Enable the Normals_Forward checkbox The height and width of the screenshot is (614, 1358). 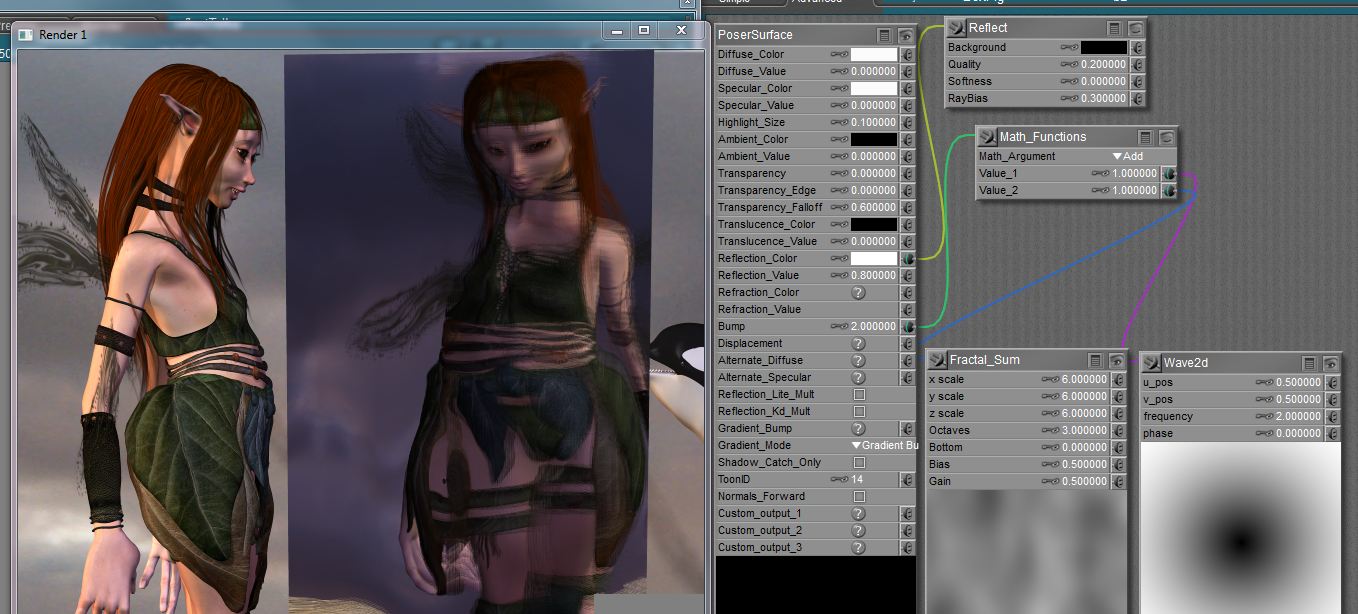[859, 496]
